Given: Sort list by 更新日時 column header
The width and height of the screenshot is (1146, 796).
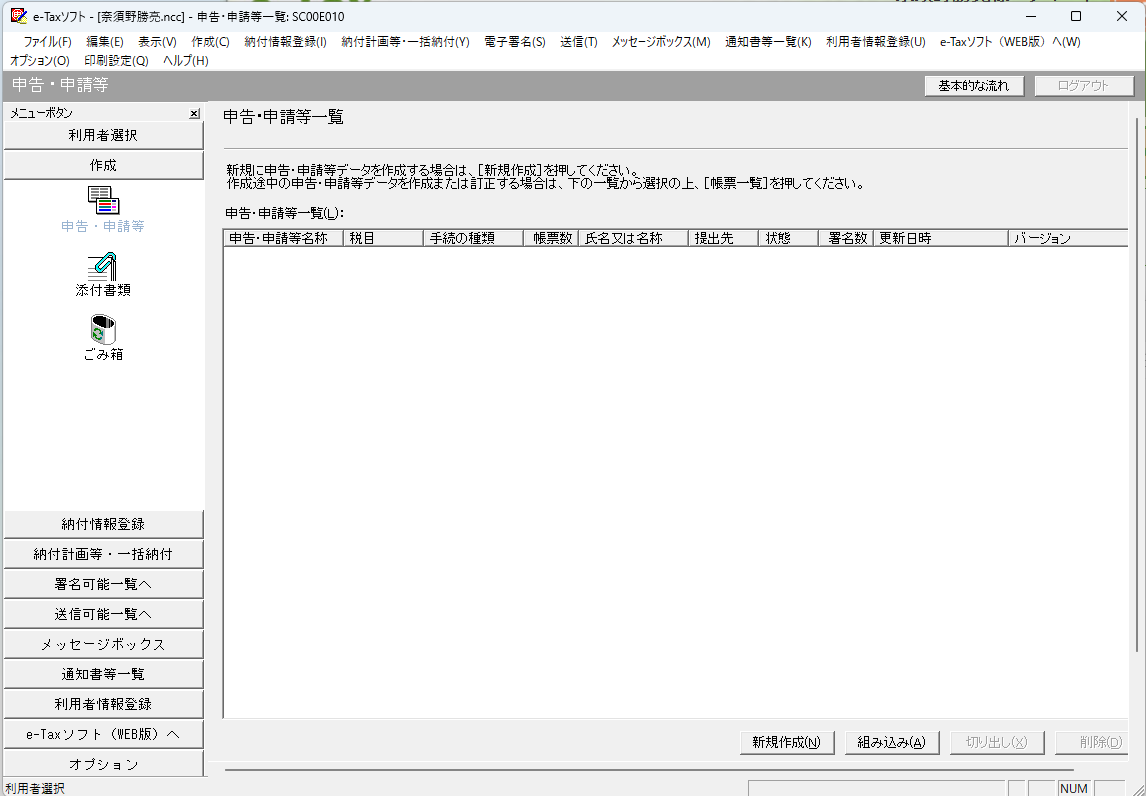Looking at the screenshot, I should pyautogui.click(x=939, y=239).
